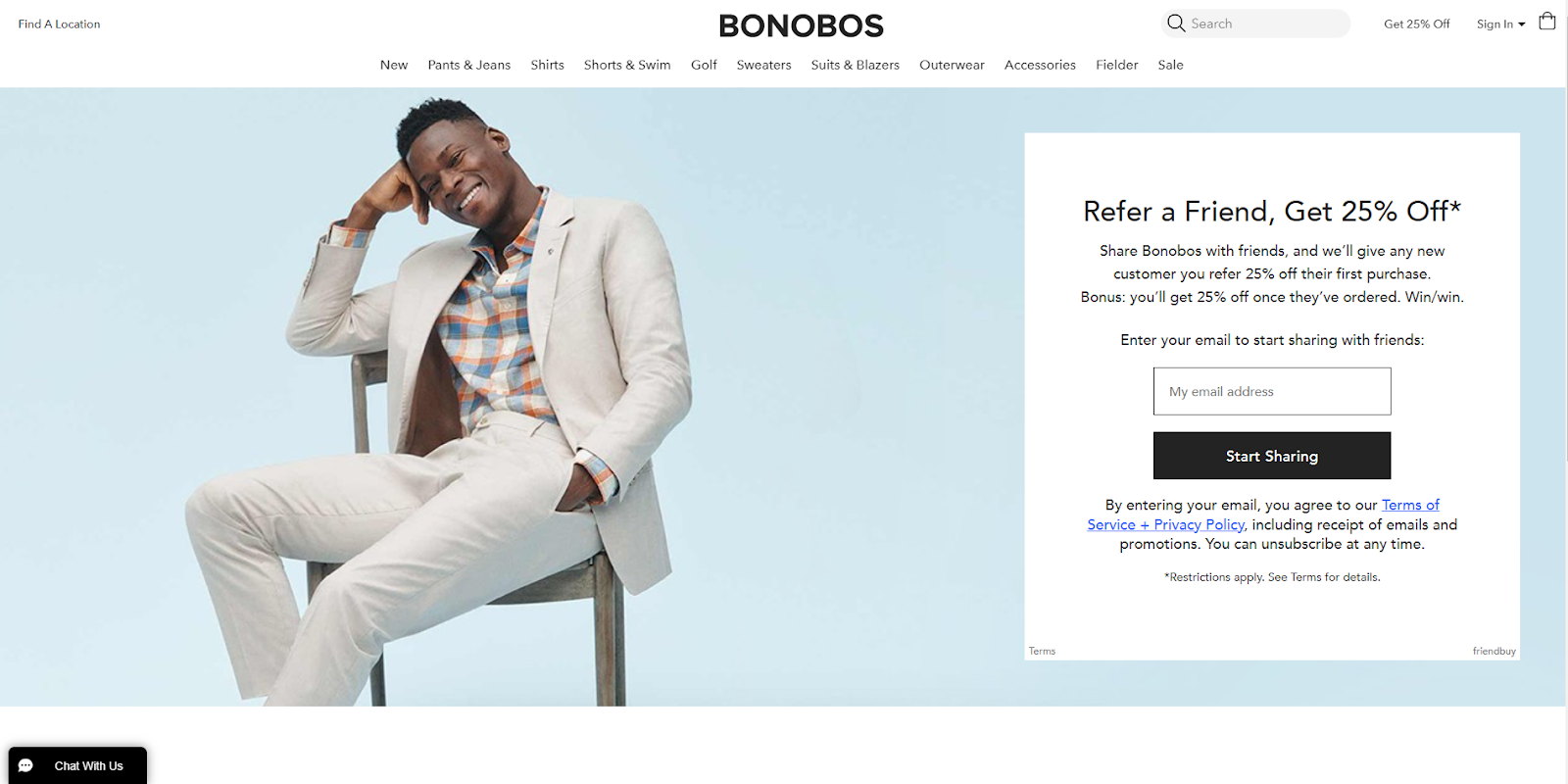
Task: Open Suits & Blazers menu
Action: pos(855,65)
